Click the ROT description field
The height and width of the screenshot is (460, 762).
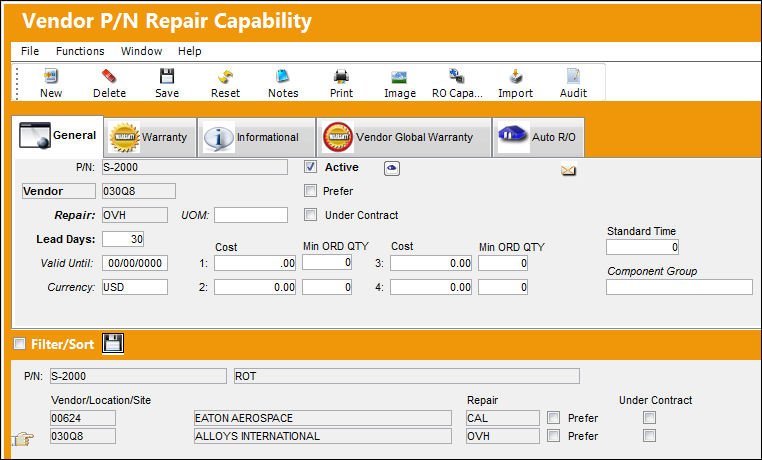tap(407, 376)
